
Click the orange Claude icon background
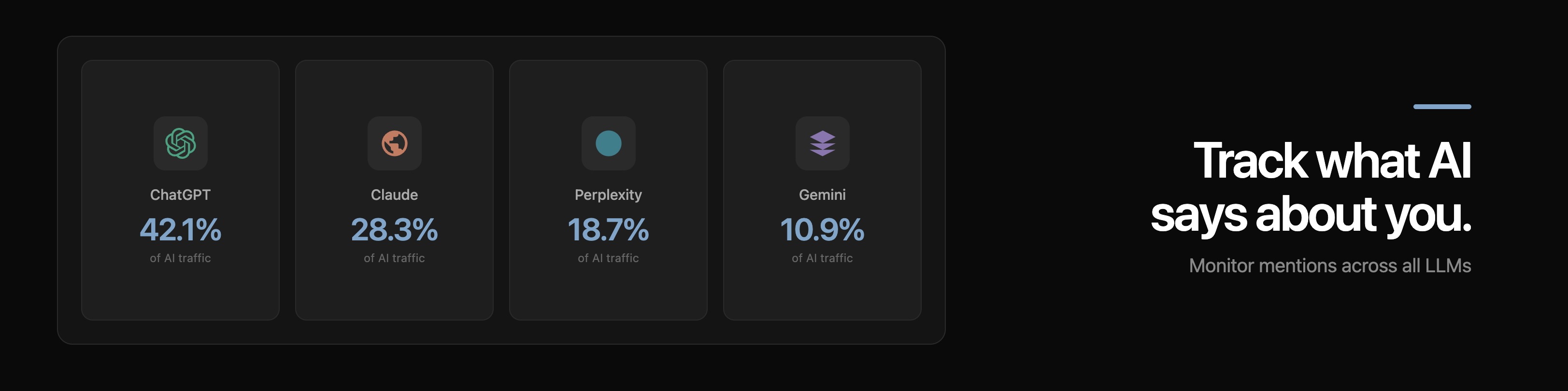[395, 143]
